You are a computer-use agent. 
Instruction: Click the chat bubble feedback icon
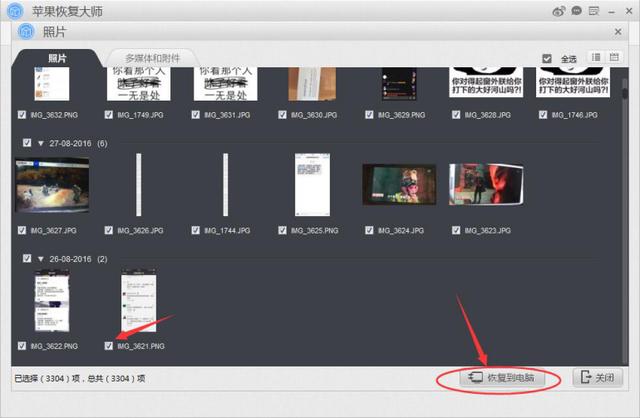point(576,11)
